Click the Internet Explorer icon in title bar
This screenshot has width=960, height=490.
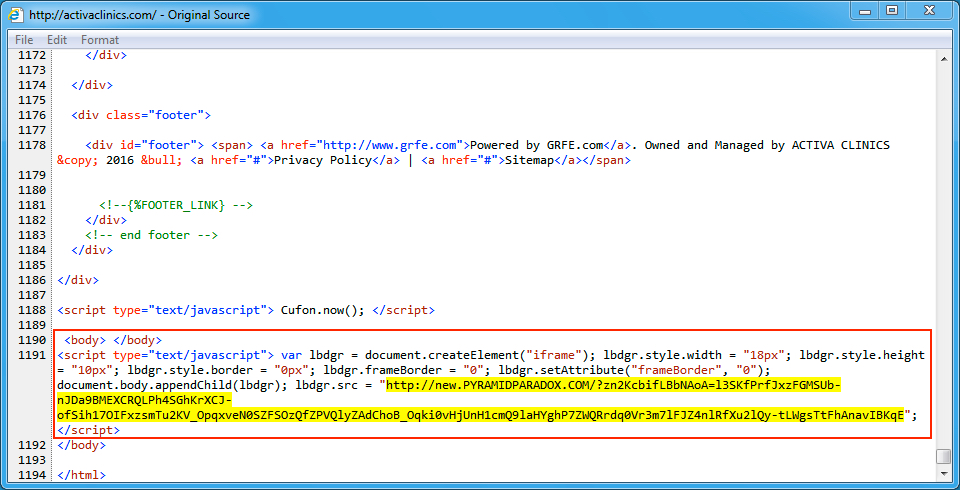point(15,14)
